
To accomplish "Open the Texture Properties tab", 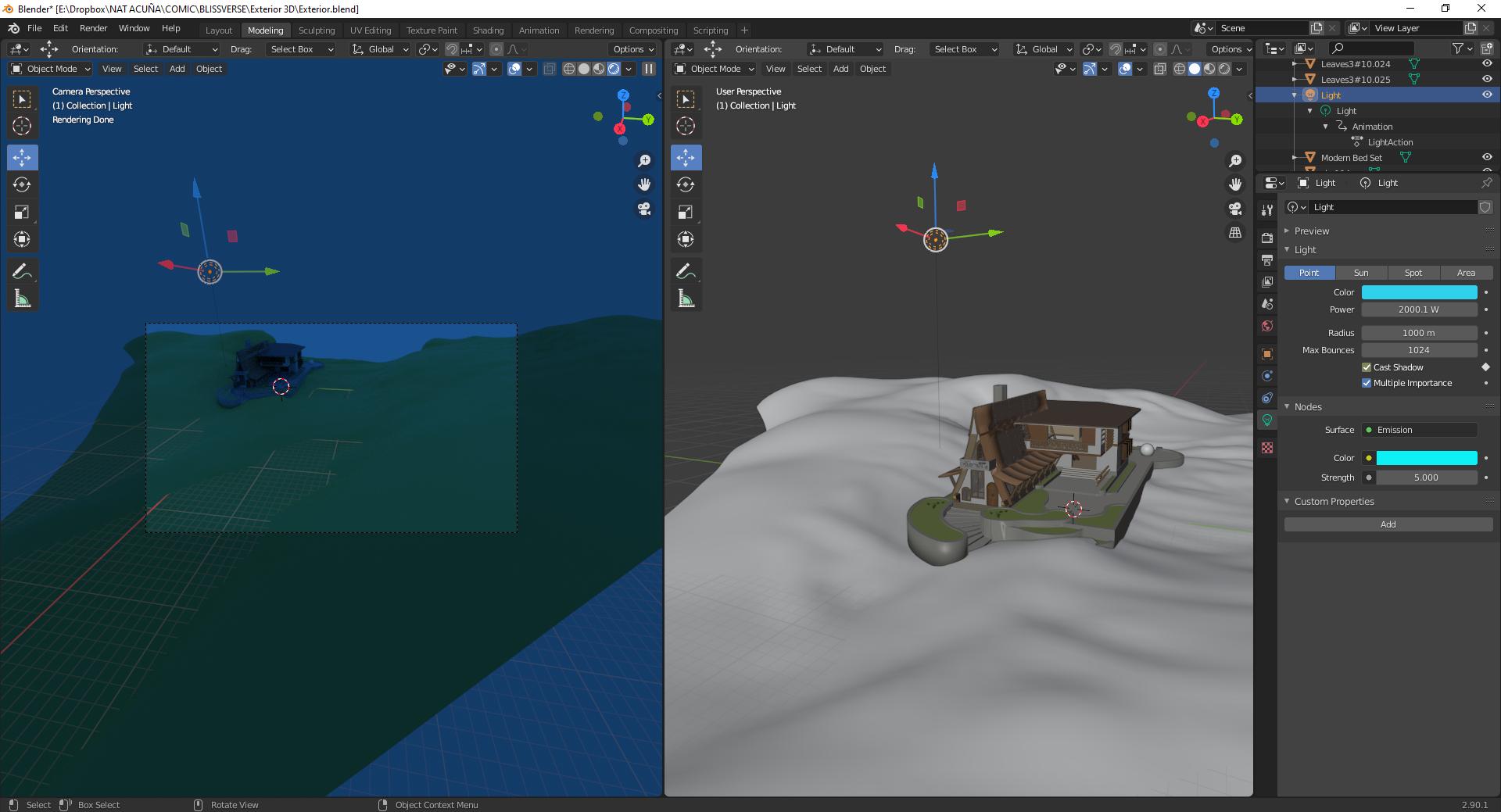I will coord(1267,448).
